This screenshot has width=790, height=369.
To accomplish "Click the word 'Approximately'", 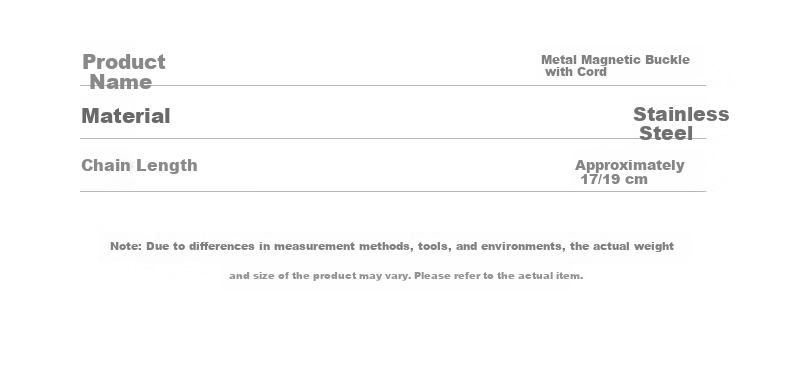I will [x=629, y=165].
